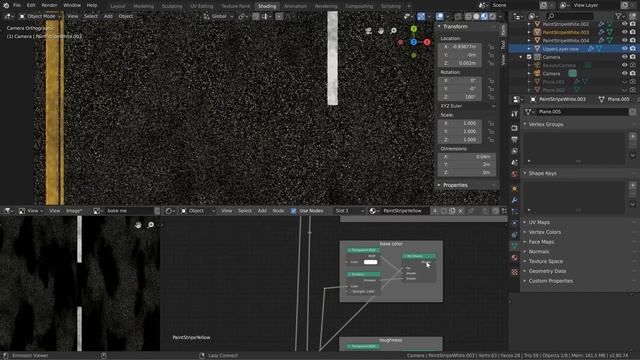Viewport: 640px width, 360px height.
Task: Open the Texture properties checker tab icon
Action: coord(514,272)
